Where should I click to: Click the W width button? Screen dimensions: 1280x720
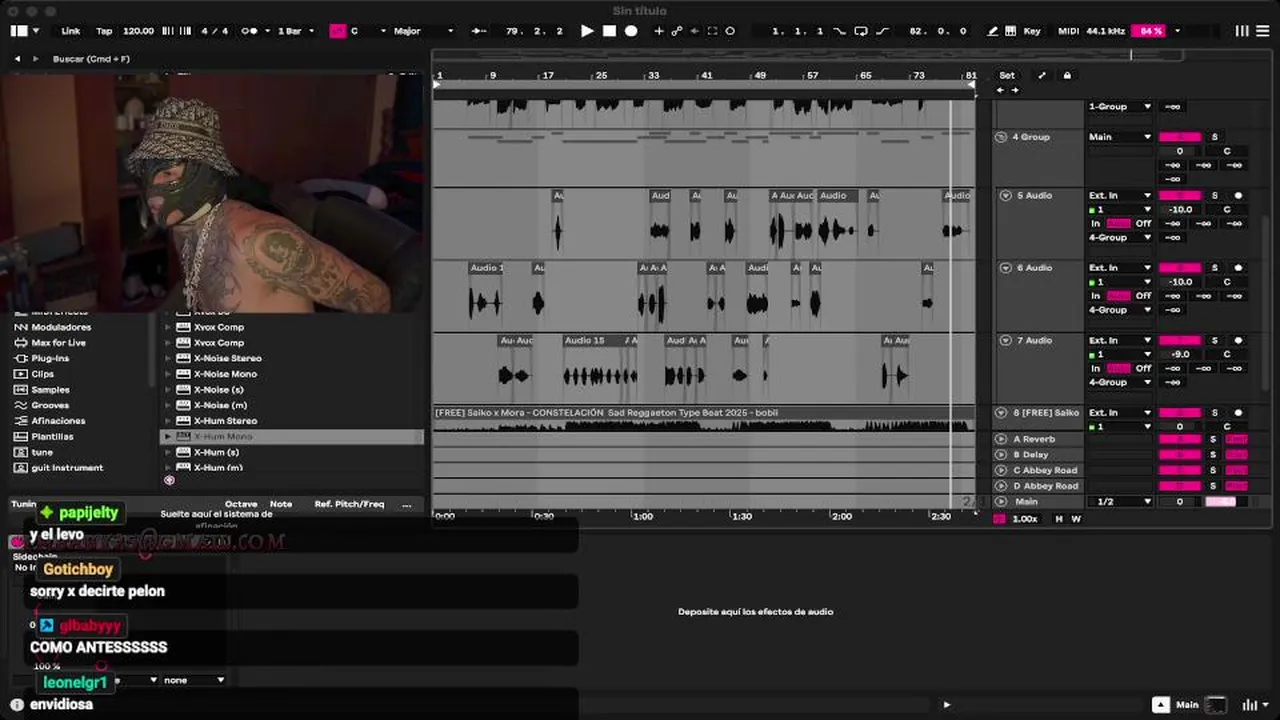(x=1076, y=519)
